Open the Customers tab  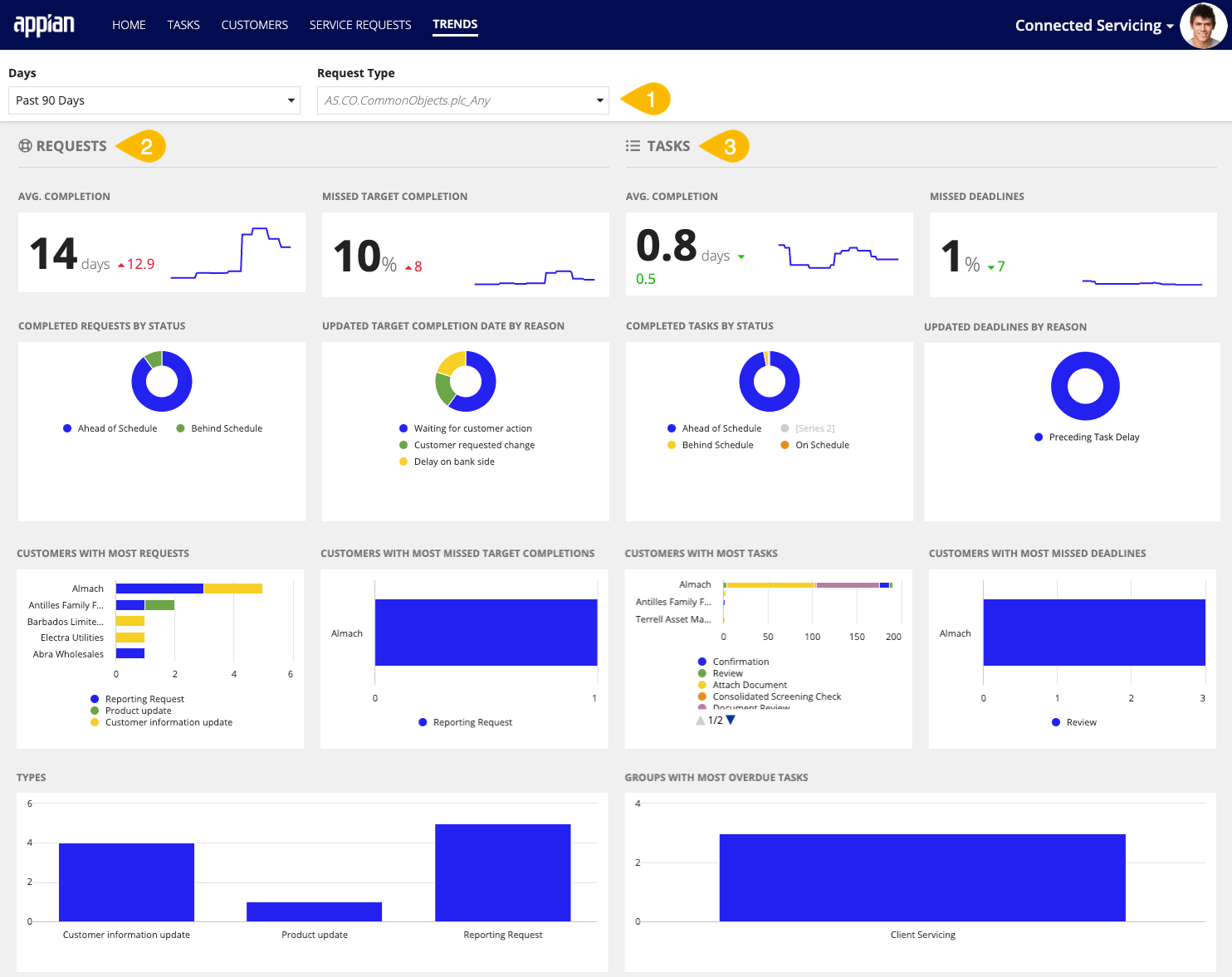tap(254, 25)
